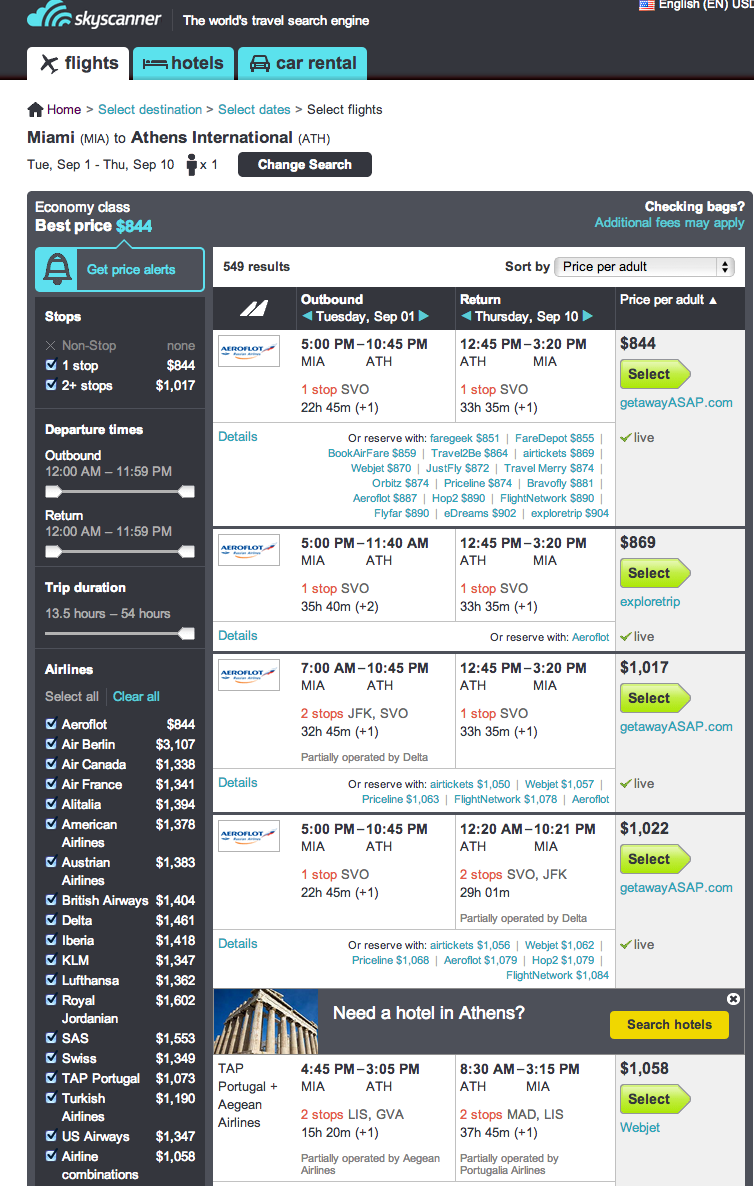Uncheck the Air Canada airline filter
This screenshot has width=754, height=1186.
click(51, 765)
